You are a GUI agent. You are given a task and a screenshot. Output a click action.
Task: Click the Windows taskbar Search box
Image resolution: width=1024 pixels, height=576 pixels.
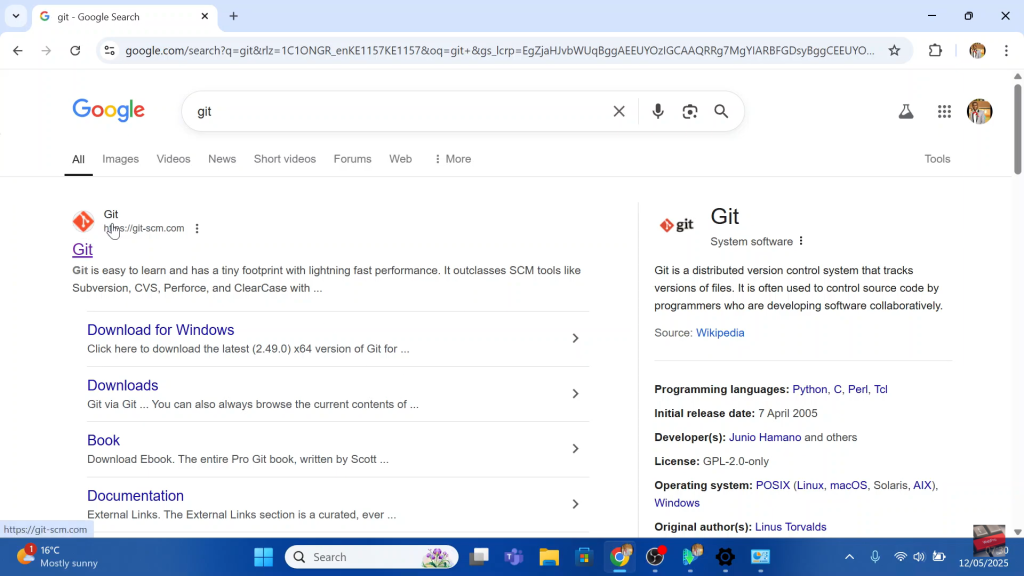[372, 557]
